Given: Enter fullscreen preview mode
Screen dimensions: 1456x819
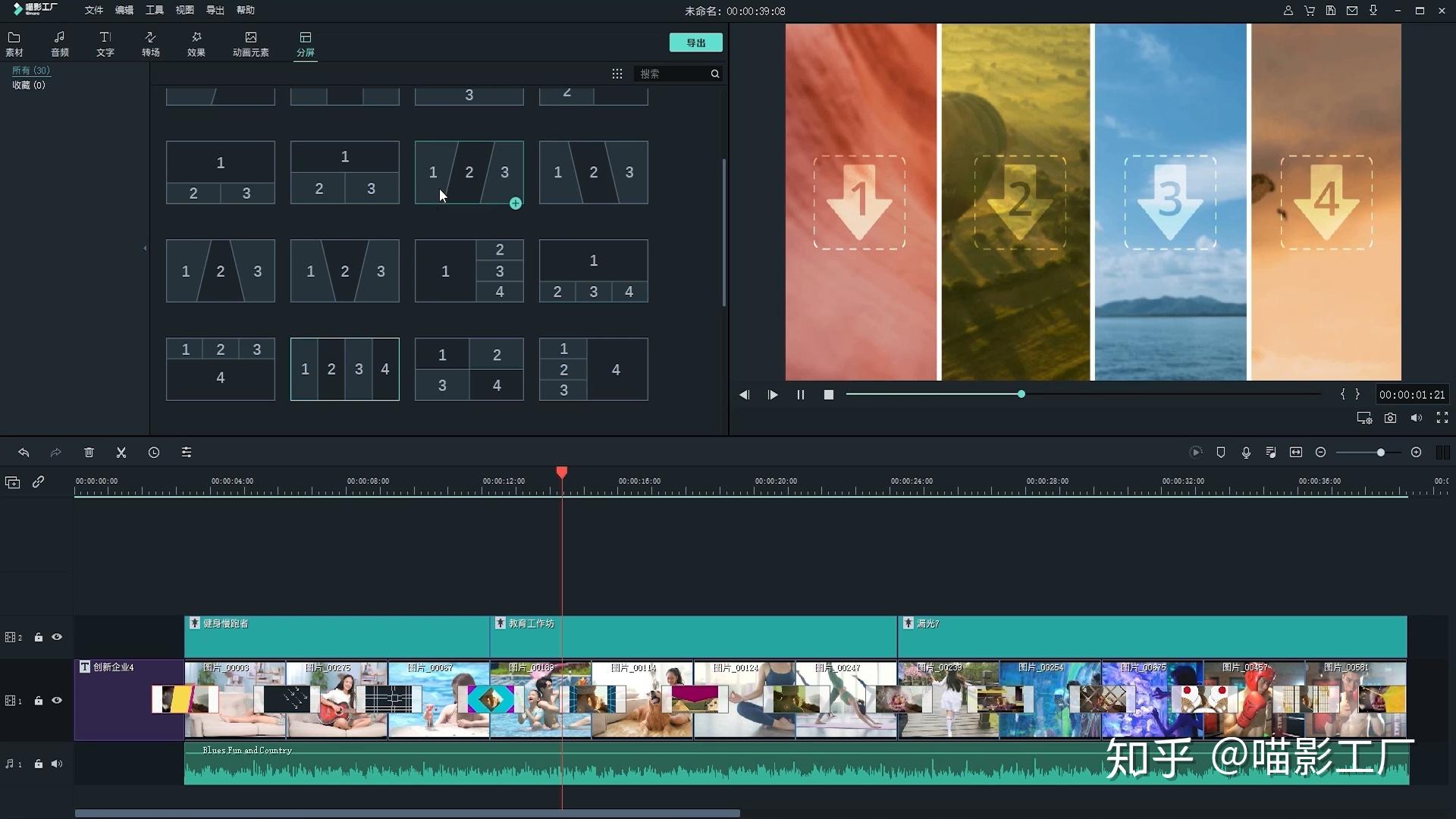Looking at the screenshot, I should 1442,418.
